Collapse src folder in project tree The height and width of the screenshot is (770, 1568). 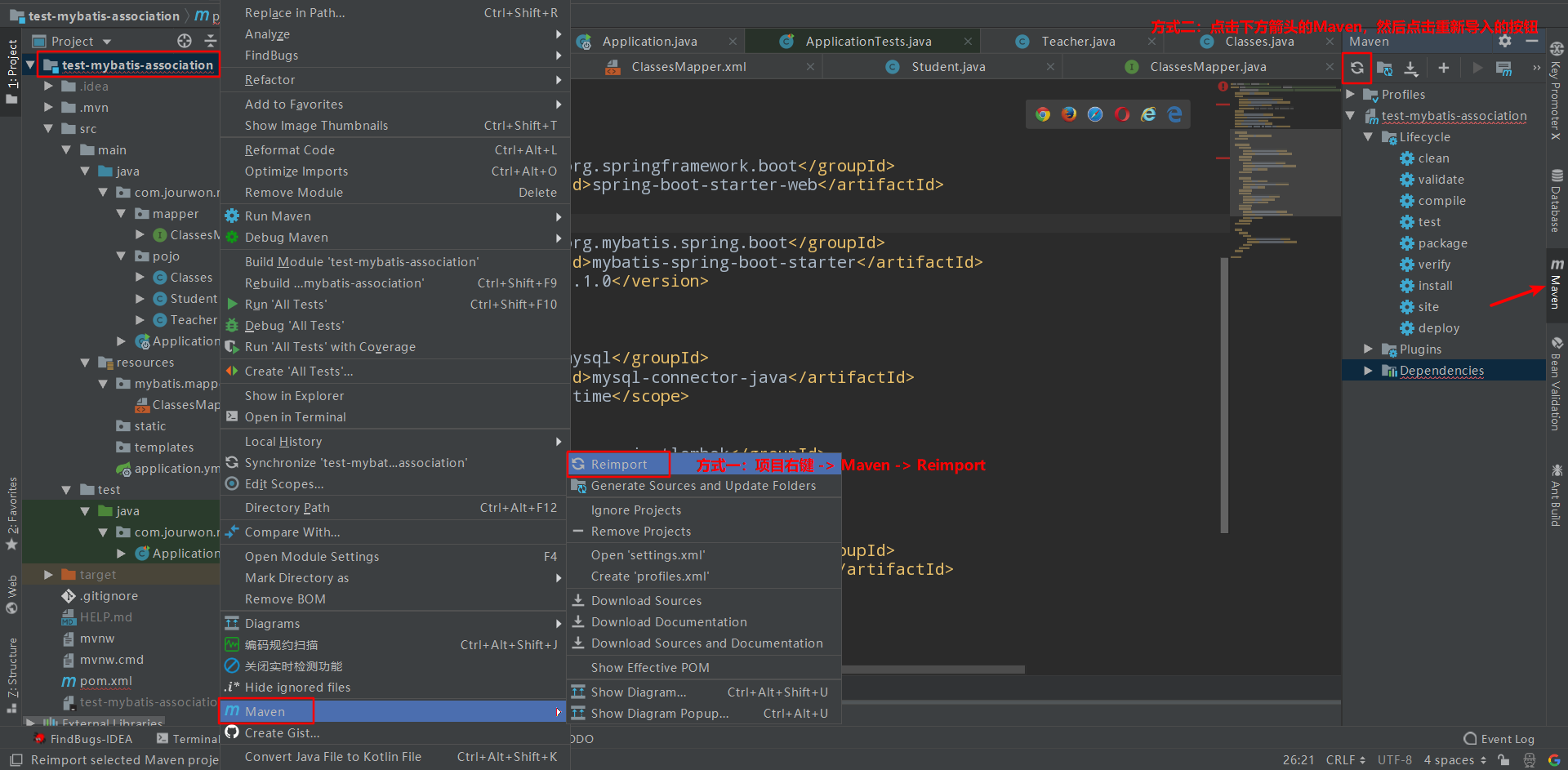point(48,129)
